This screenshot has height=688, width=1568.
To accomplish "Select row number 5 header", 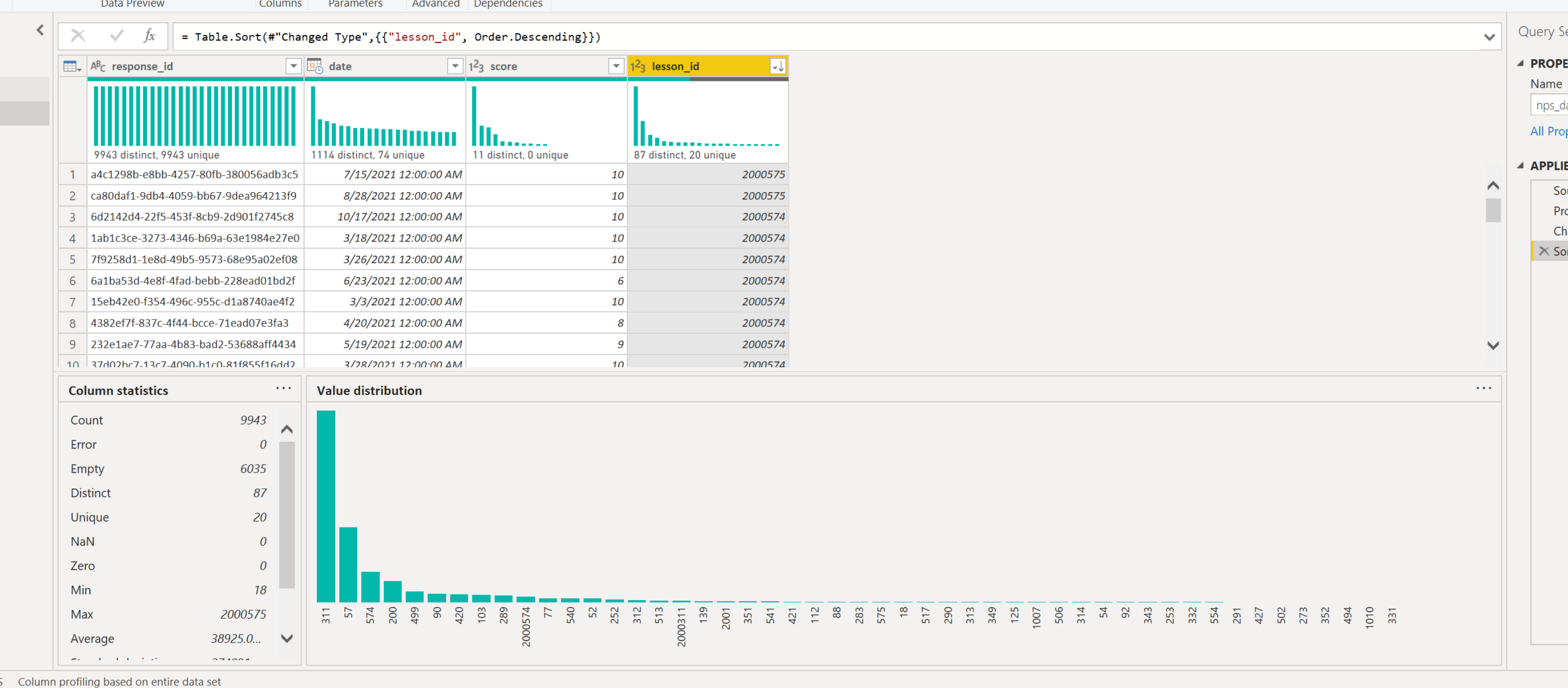I will 72,259.
